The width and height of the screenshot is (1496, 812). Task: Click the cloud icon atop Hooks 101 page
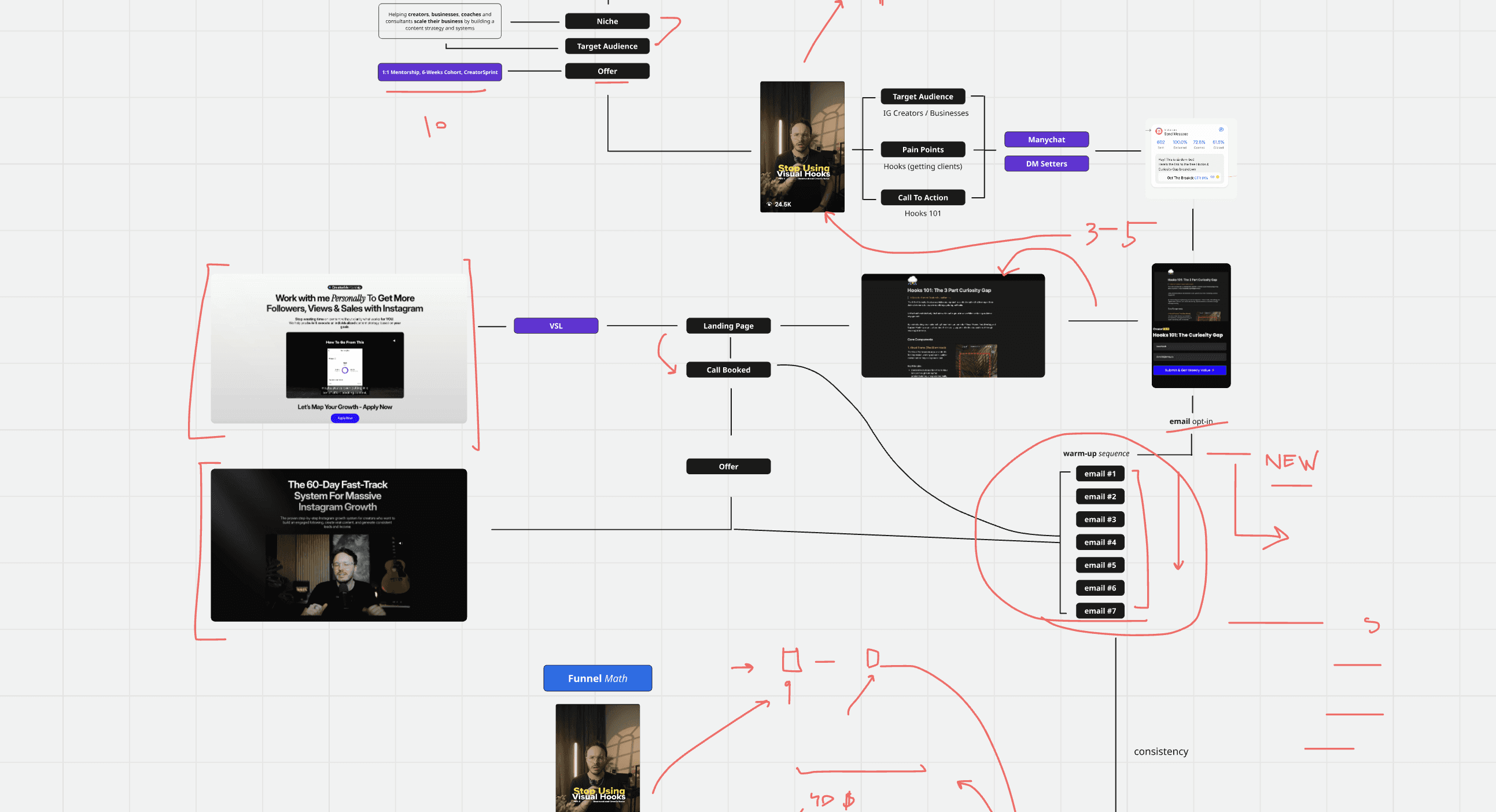point(912,280)
